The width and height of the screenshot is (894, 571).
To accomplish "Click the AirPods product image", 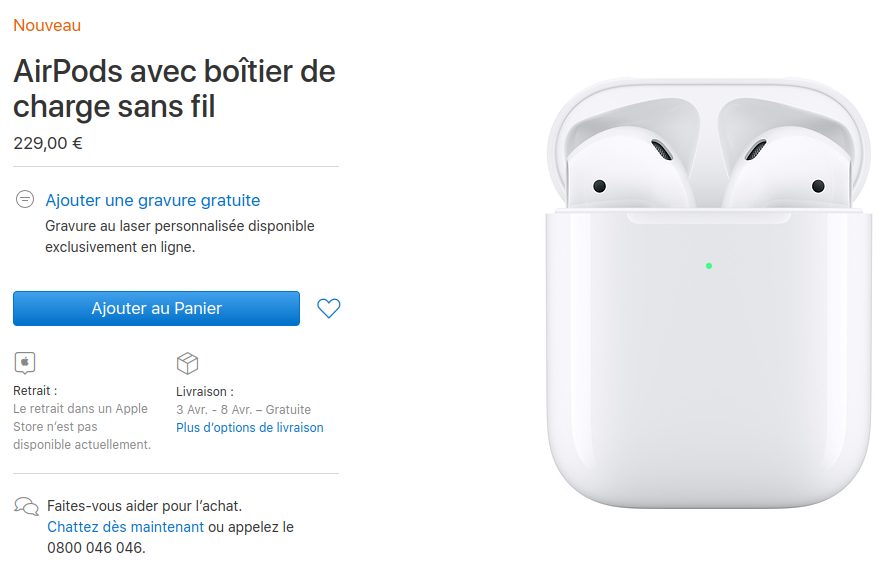I will 709,294.
